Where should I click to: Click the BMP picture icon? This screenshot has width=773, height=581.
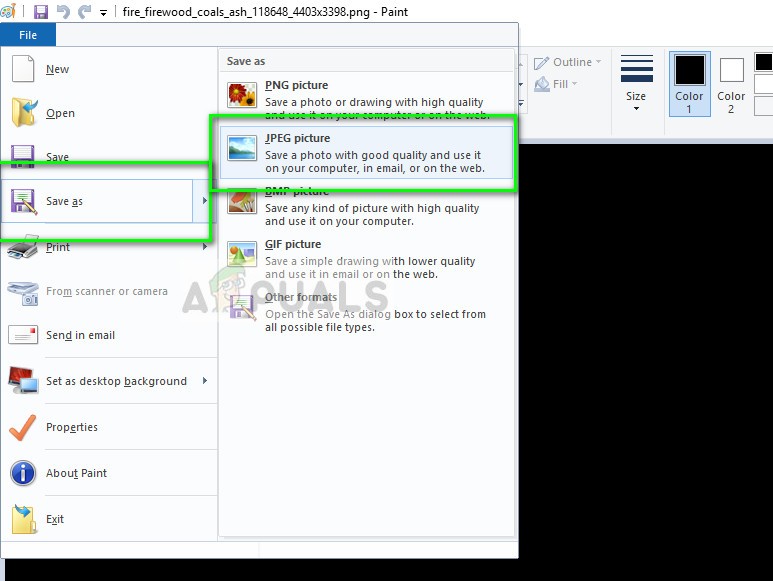click(x=242, y=202)
